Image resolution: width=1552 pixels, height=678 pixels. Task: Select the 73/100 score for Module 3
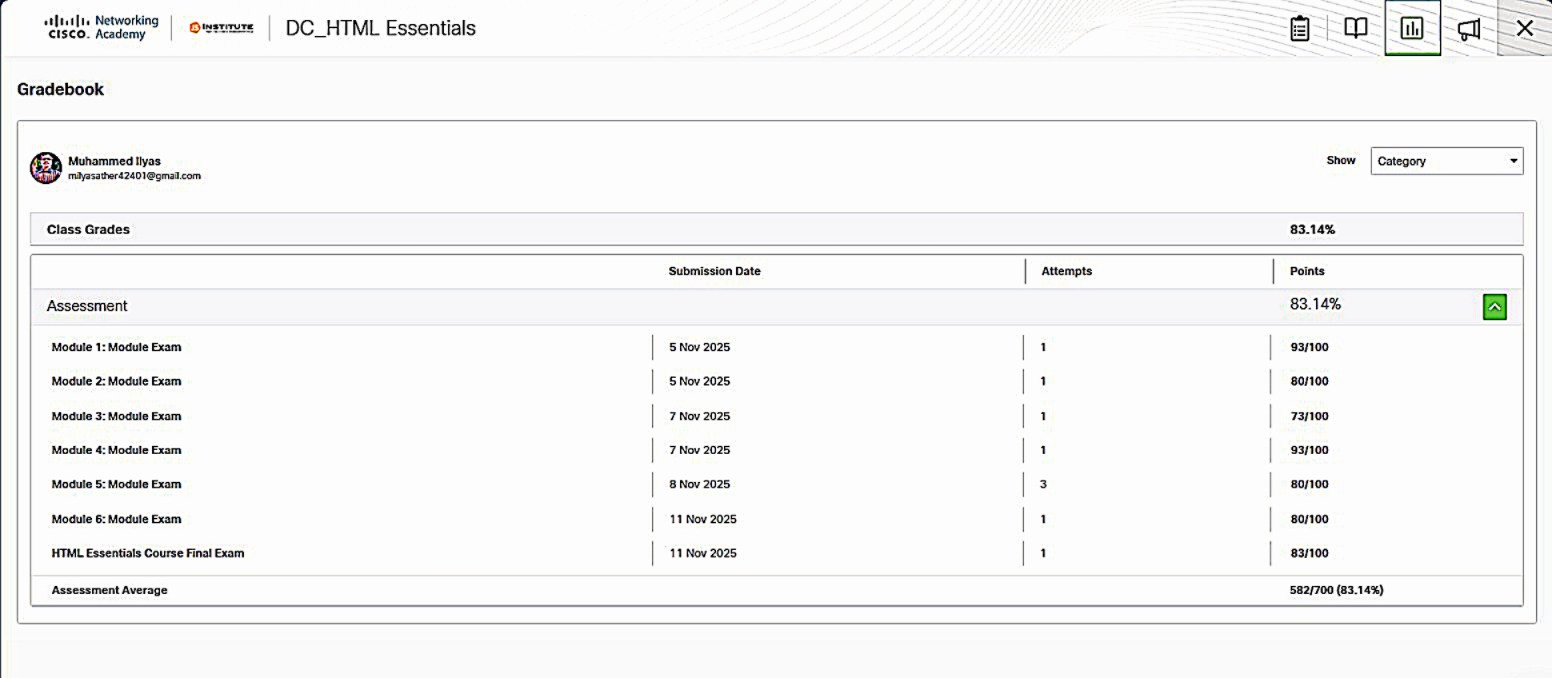click(x=1309, y=416)
